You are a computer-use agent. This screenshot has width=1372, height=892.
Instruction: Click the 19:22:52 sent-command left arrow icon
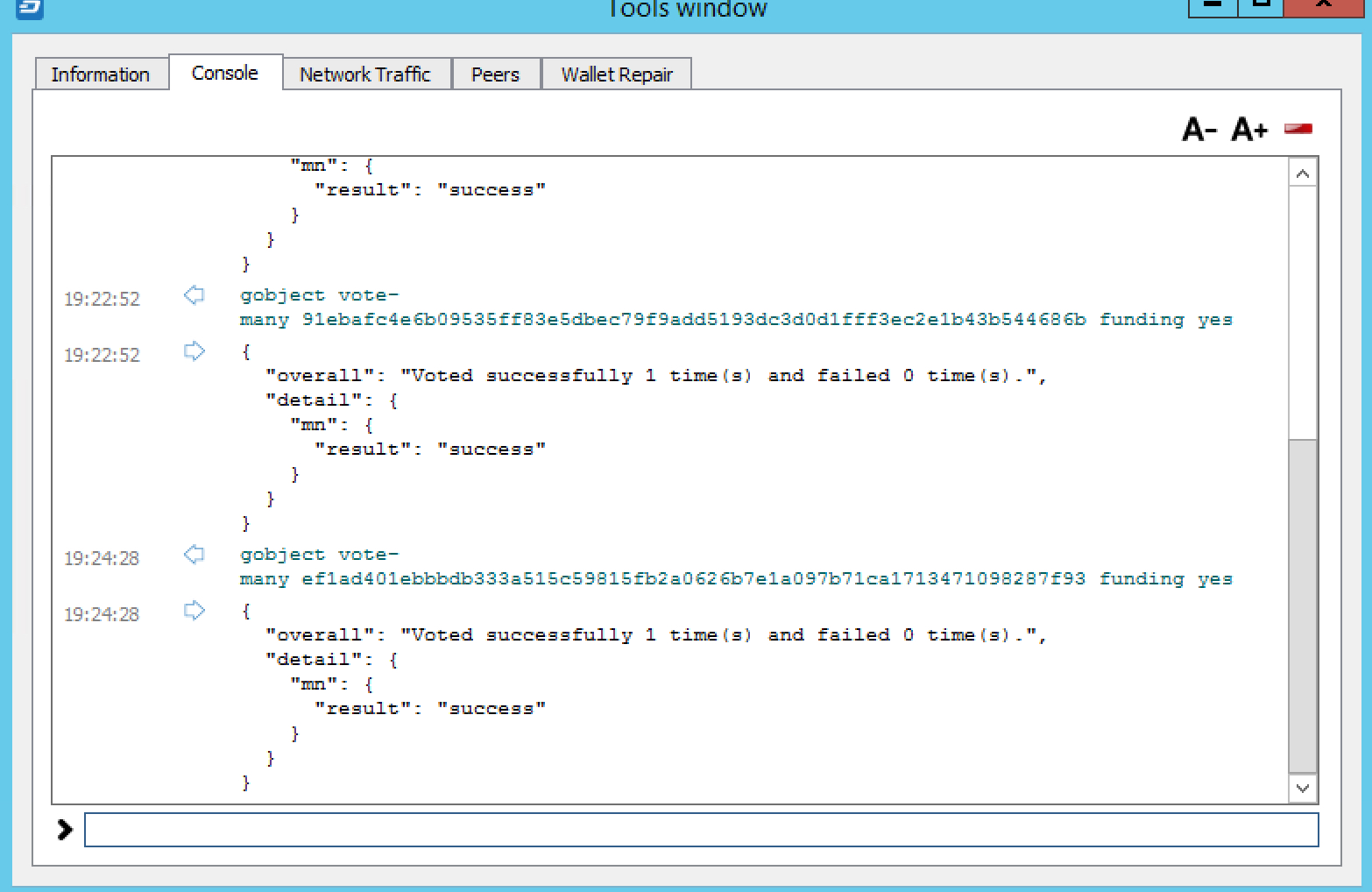[x=194, y=295]
